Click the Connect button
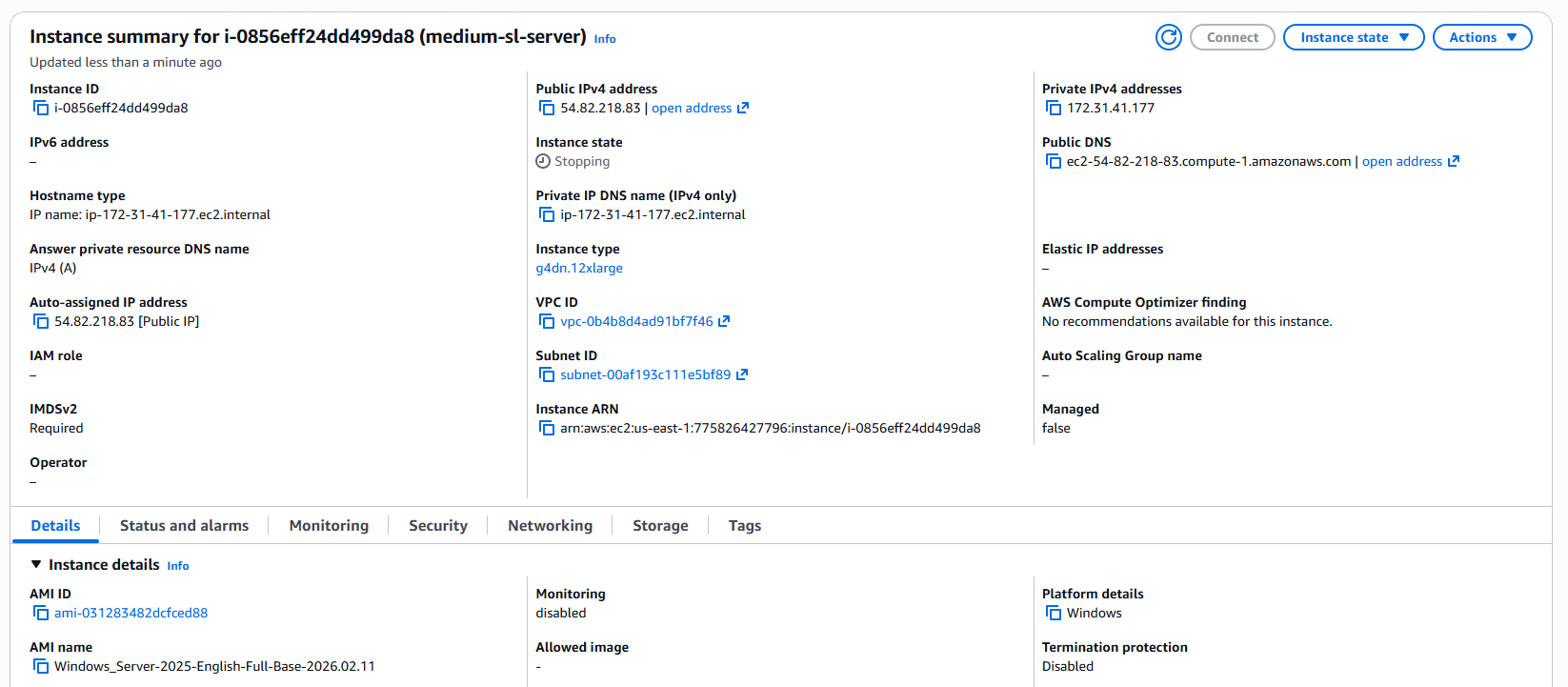This screenshot has width=1568, height=687. pos(1233,37)
